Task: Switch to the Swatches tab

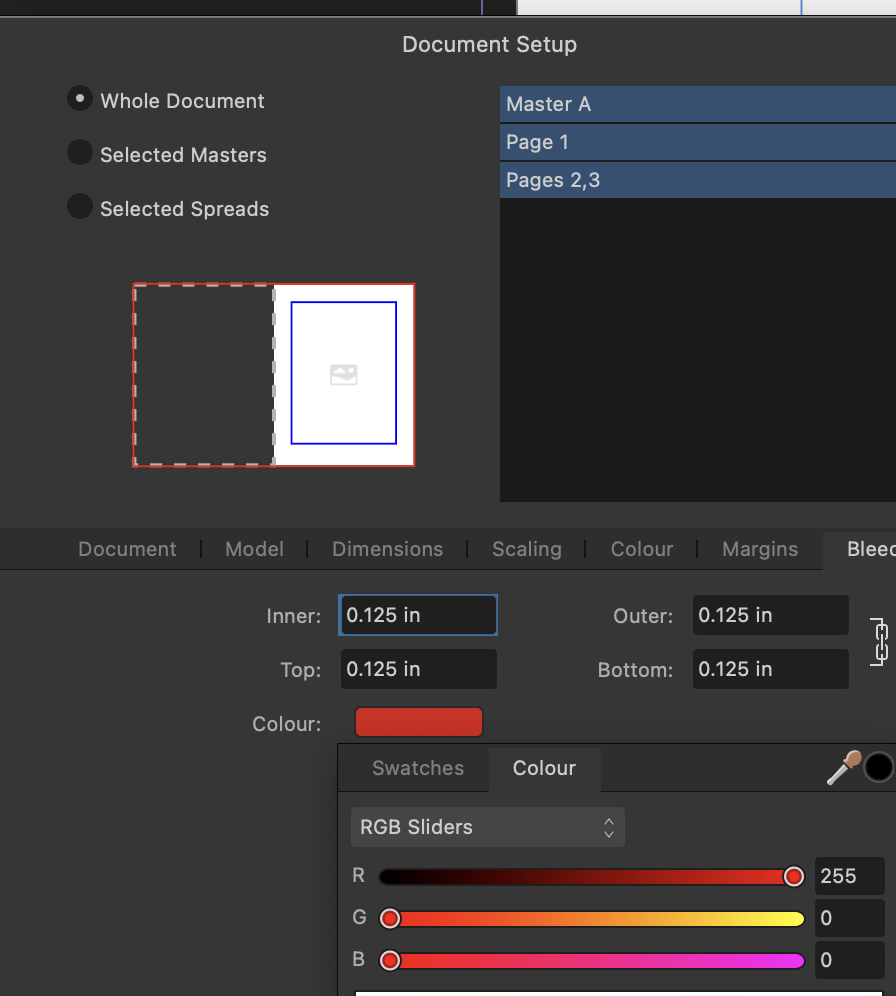Action: tap(417, 768)
